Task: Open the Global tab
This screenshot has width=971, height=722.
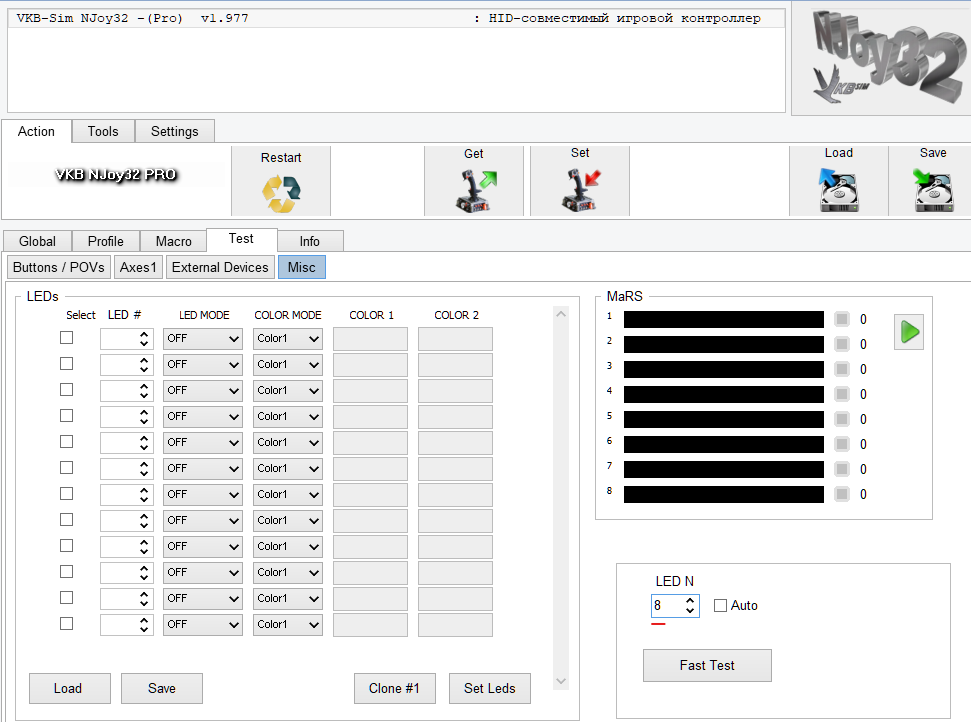Action: tap(37, 241)
